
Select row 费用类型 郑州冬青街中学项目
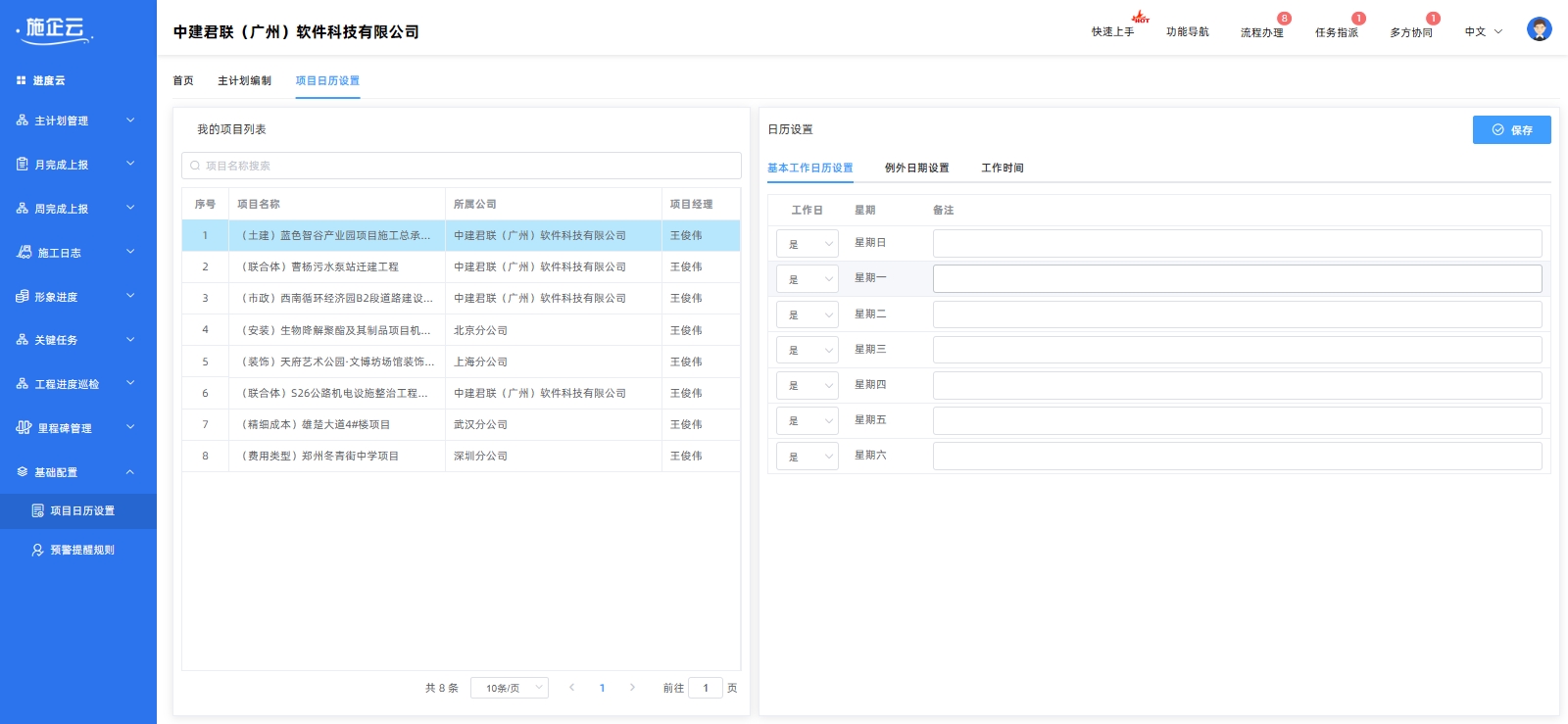click(461, 456)
